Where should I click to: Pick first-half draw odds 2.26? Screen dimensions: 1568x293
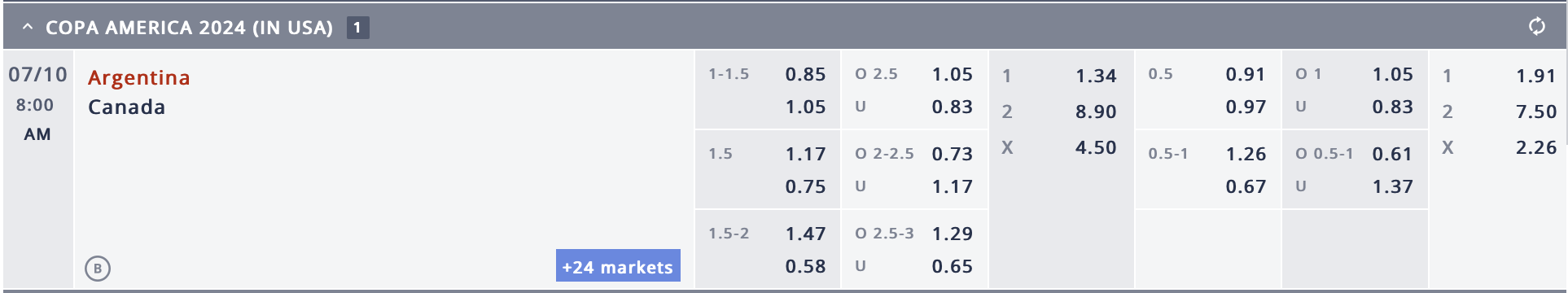tap(1536, 147)
